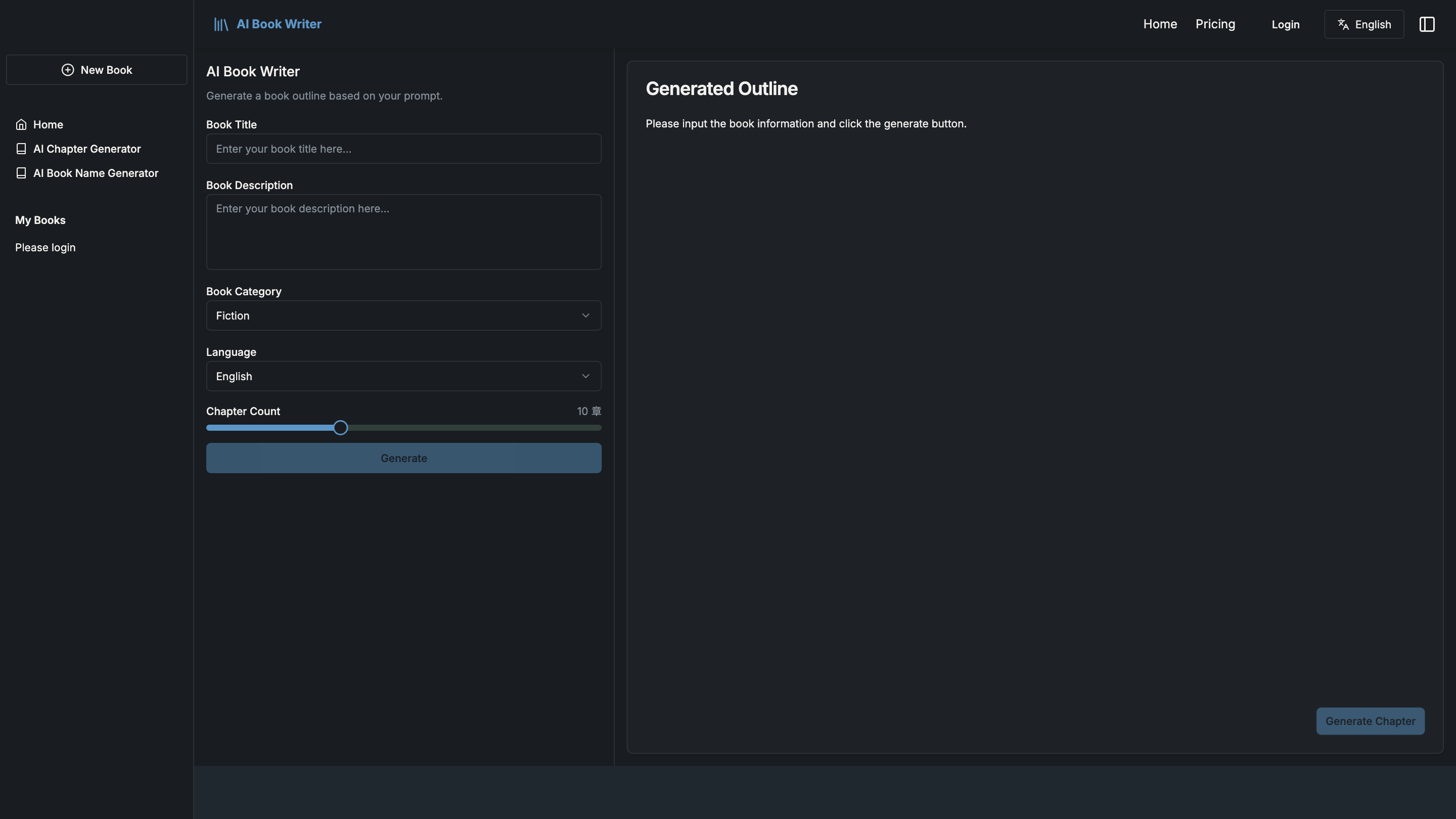Click the Book Description text area
The image size is (1456, 819).
click(x=403, y=232)
